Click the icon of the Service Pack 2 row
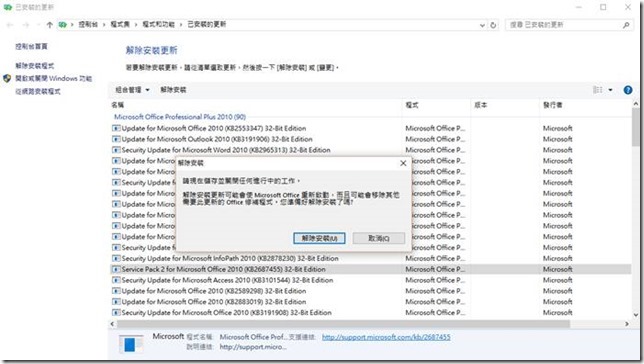The width and height of the screenshot is (644, 364). tap(116, 270)
